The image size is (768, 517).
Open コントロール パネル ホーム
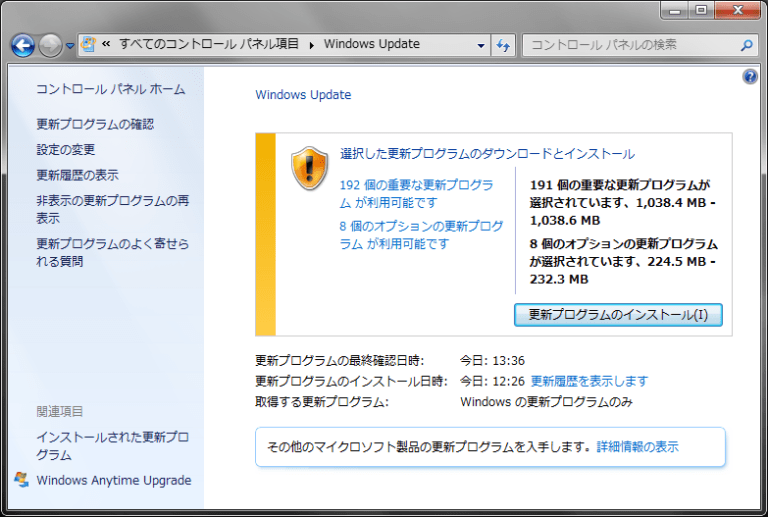111,89
